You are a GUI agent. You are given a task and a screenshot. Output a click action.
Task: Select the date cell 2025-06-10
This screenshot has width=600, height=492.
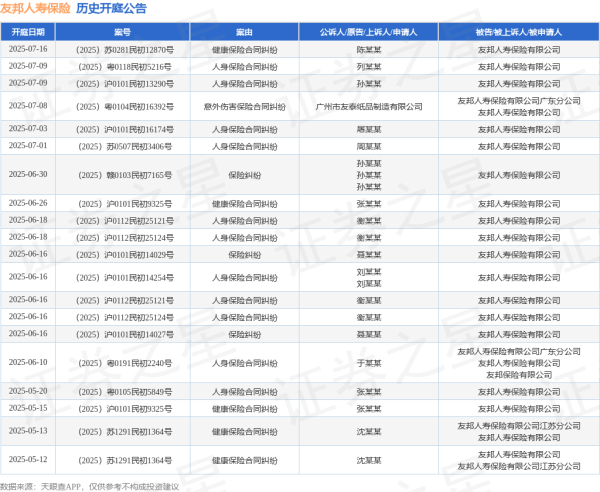click(27, 362)
